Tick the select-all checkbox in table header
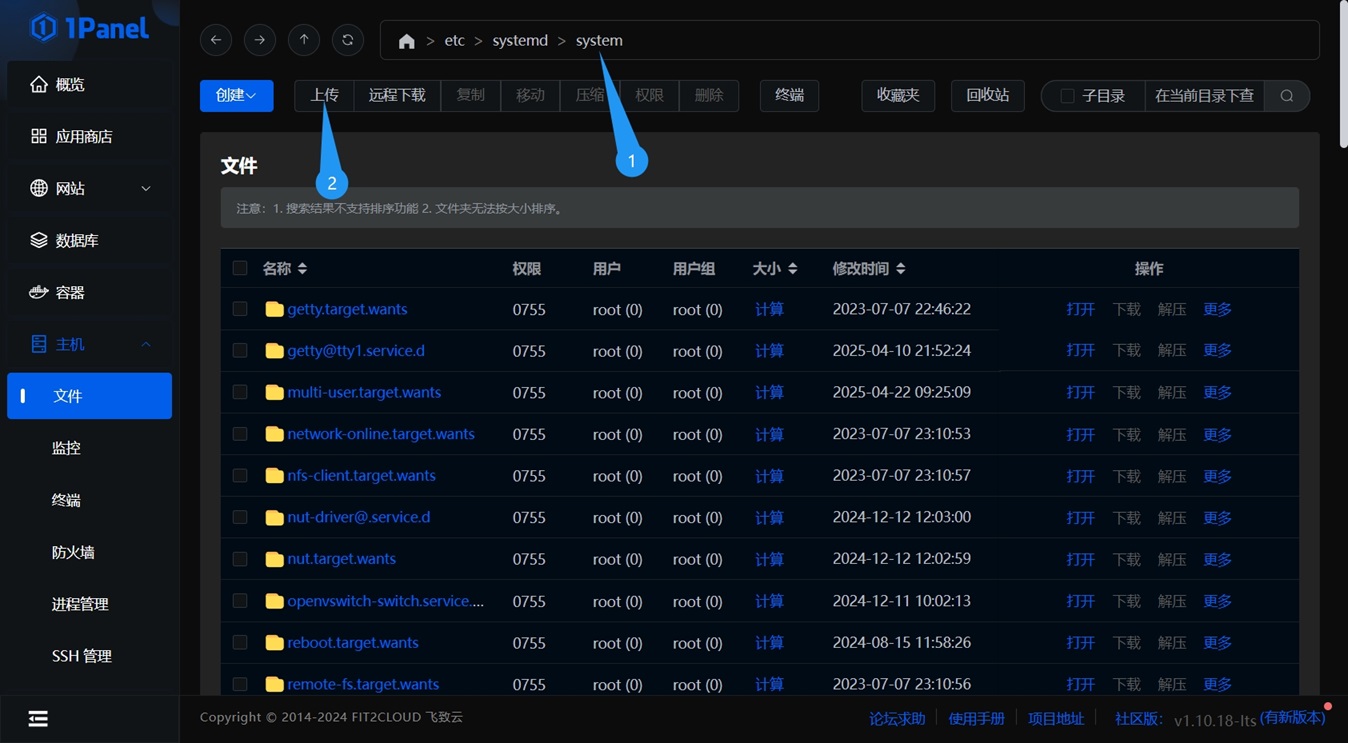 tap(240, 268)
